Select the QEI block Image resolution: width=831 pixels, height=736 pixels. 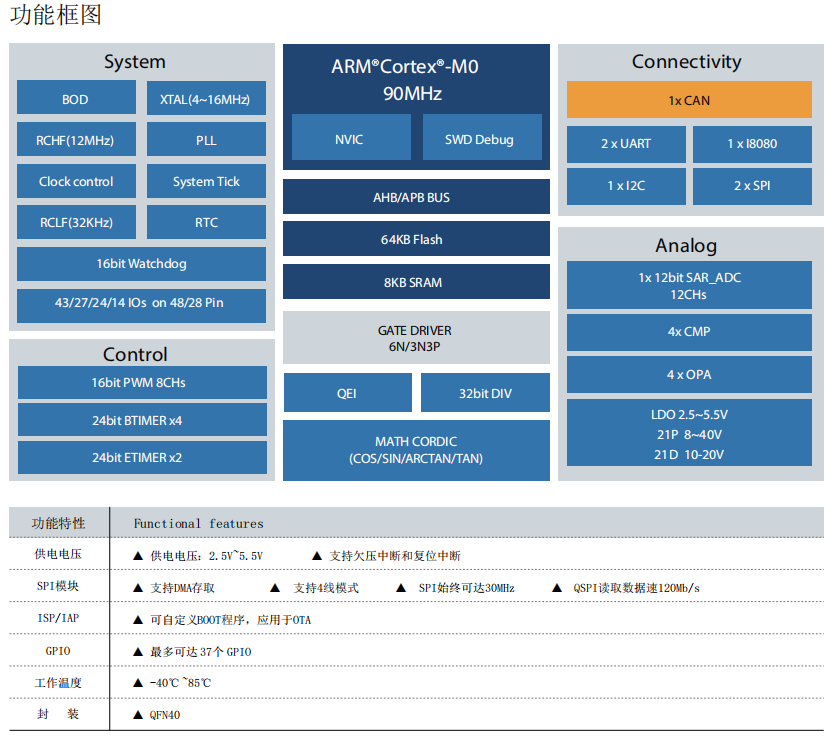[x=348, y=393]
